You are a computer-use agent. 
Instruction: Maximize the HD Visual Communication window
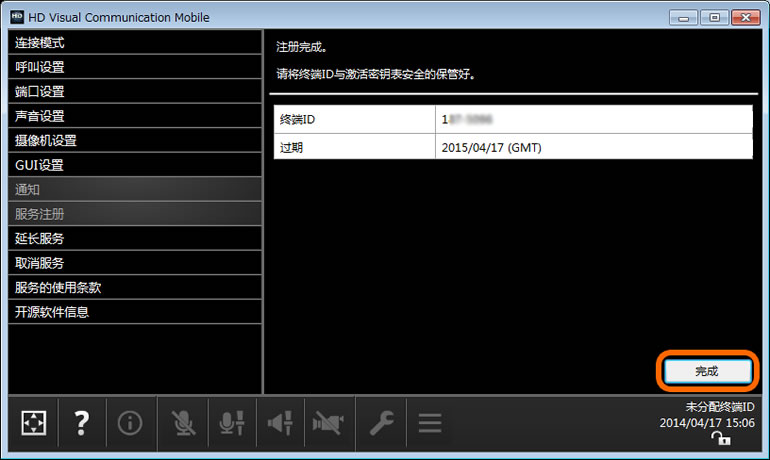tap(715, 18)
